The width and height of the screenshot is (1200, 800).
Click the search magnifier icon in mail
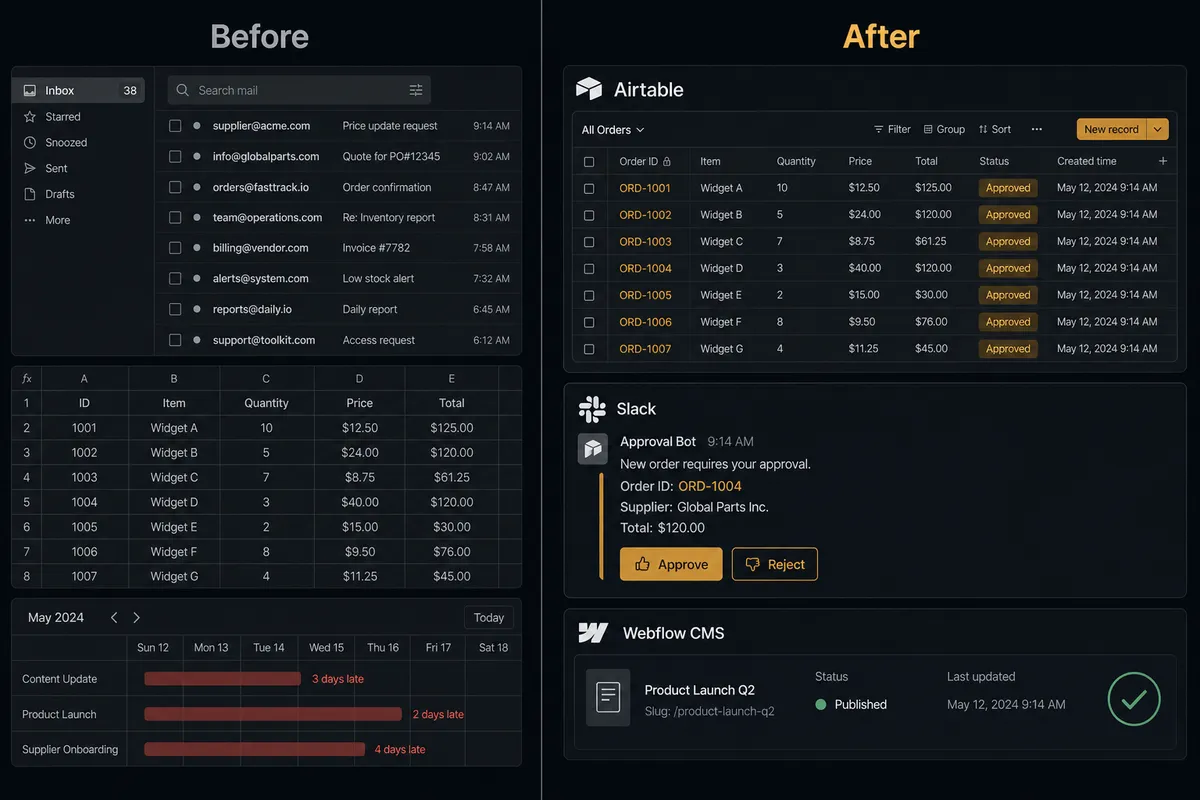tap(182, 90)
